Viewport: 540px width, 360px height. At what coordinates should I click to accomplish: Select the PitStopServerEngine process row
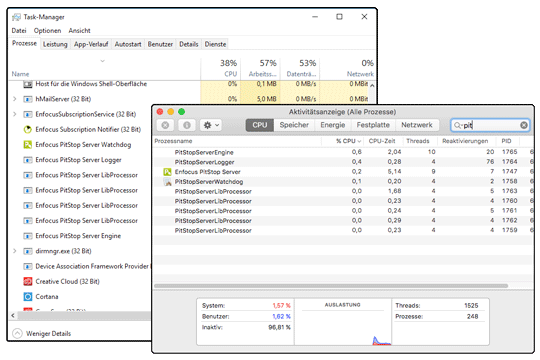pyautogui.click(x=343, y=152)
